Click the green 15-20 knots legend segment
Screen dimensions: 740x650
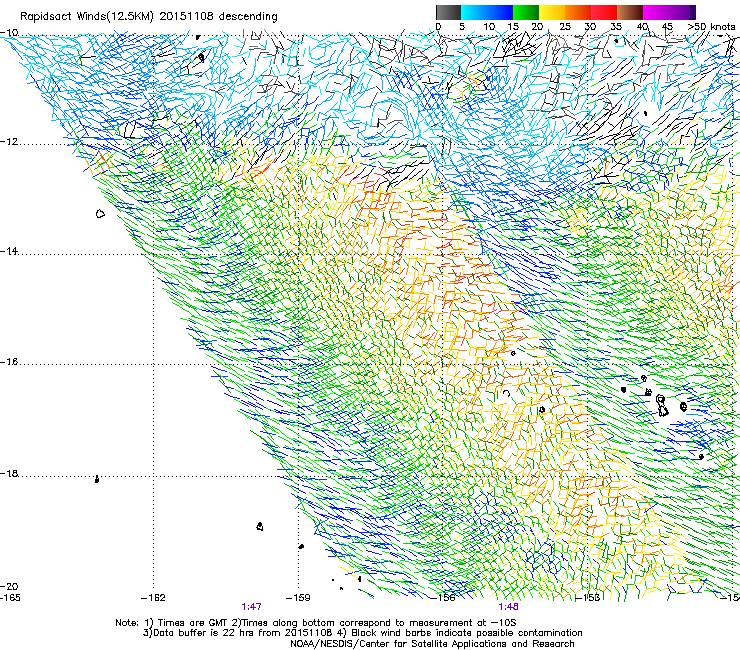[x=526, y=12]
